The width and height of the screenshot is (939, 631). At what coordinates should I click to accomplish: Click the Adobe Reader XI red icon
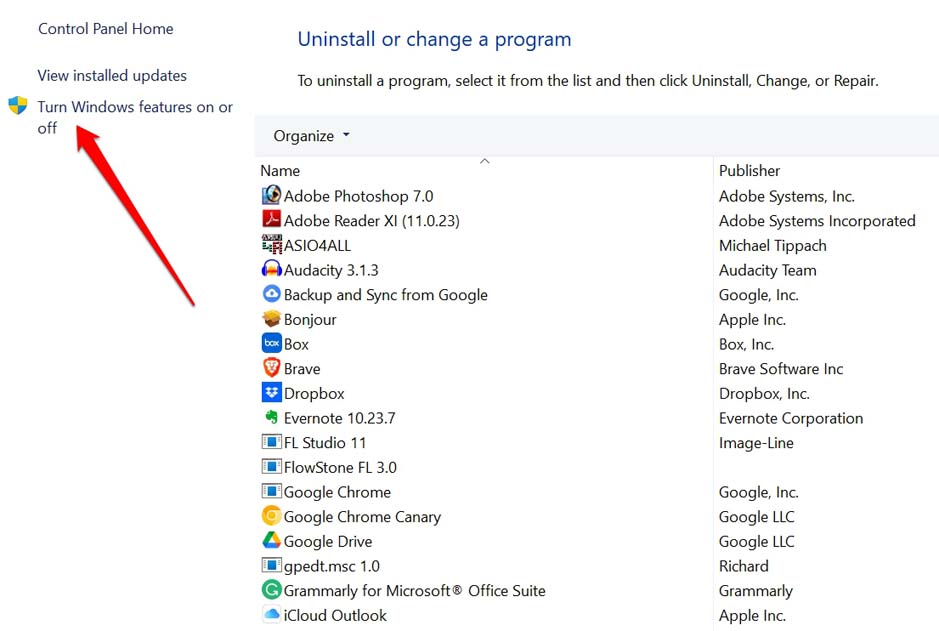point(271,220)
